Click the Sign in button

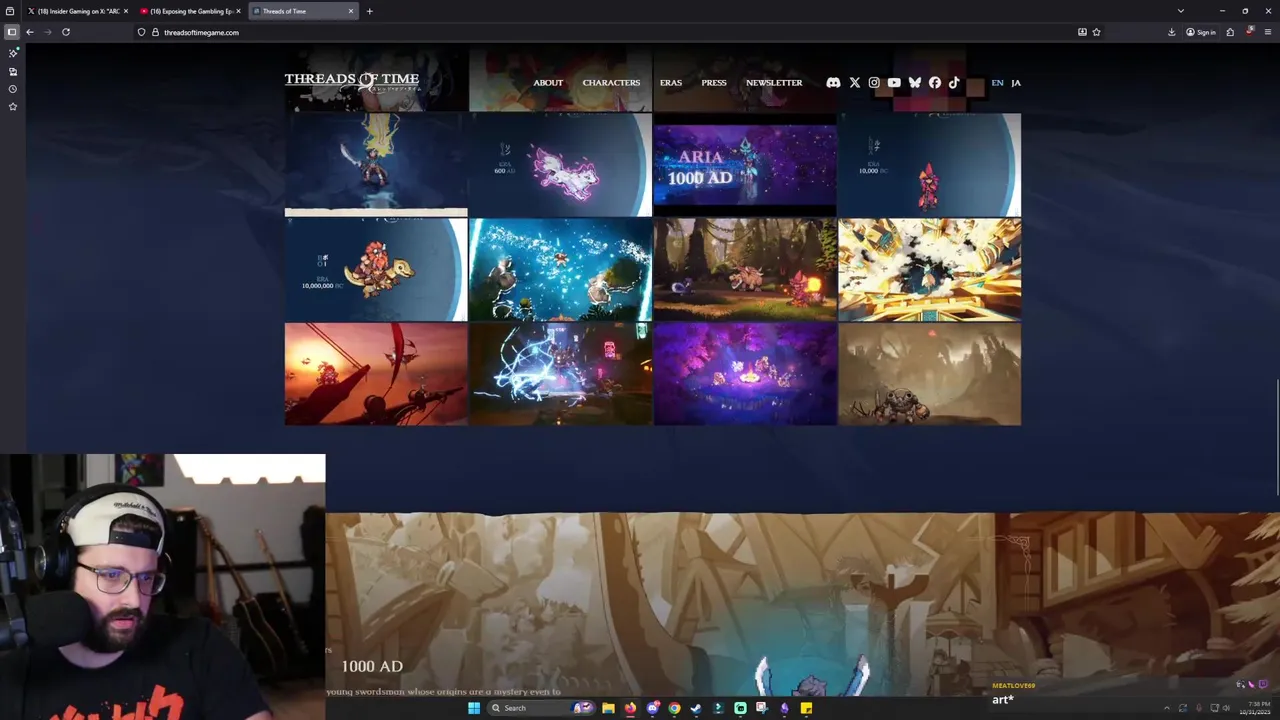[1201, 32]
